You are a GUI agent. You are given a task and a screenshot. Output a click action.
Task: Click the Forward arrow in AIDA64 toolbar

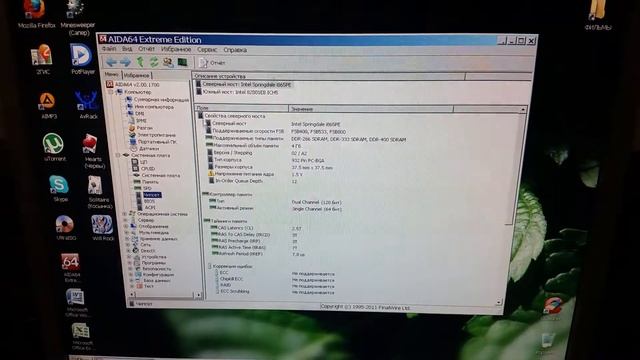click(125, 62)
